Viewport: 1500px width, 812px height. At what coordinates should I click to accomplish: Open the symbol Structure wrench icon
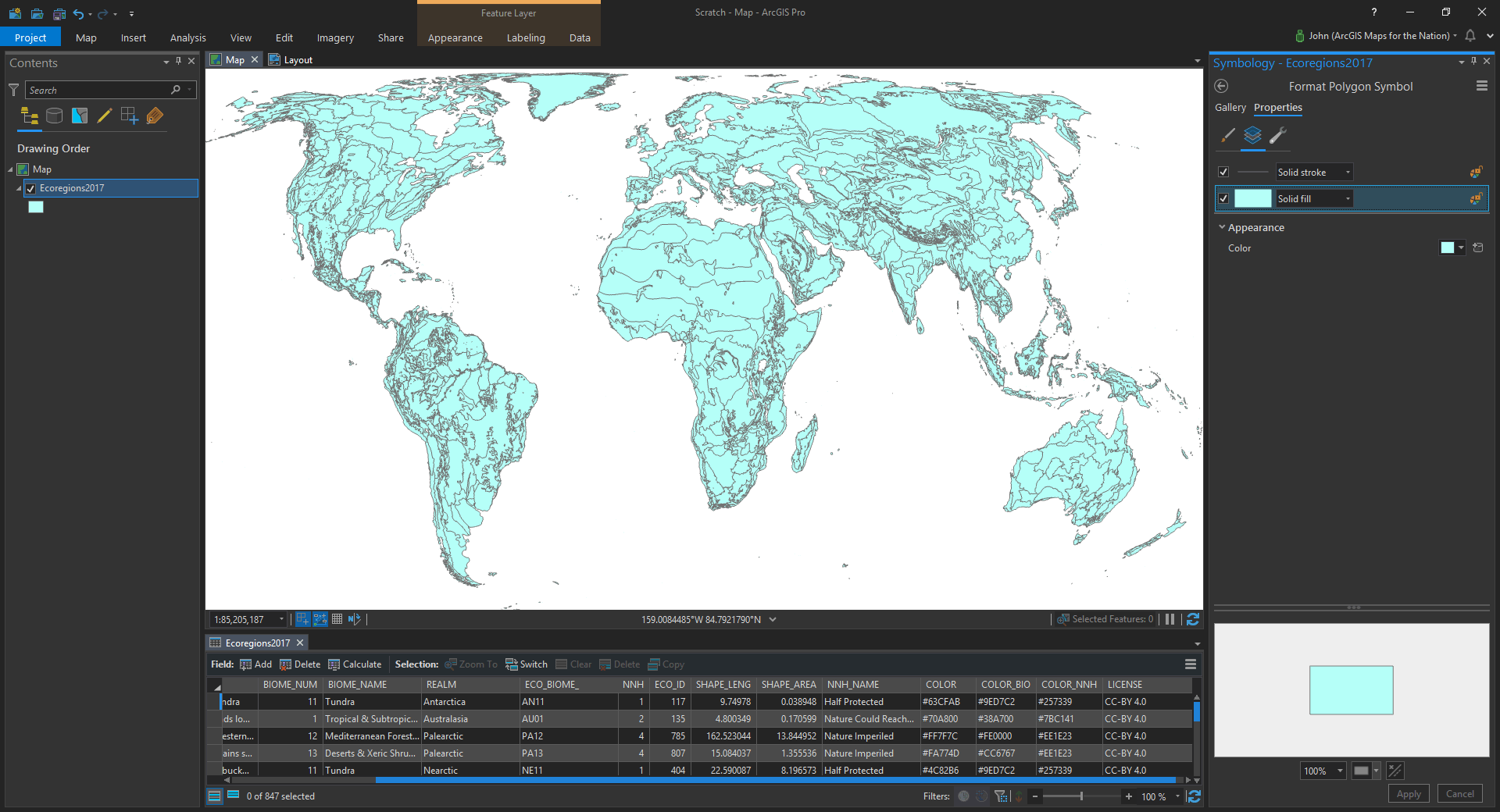[x=1277, y=135]
